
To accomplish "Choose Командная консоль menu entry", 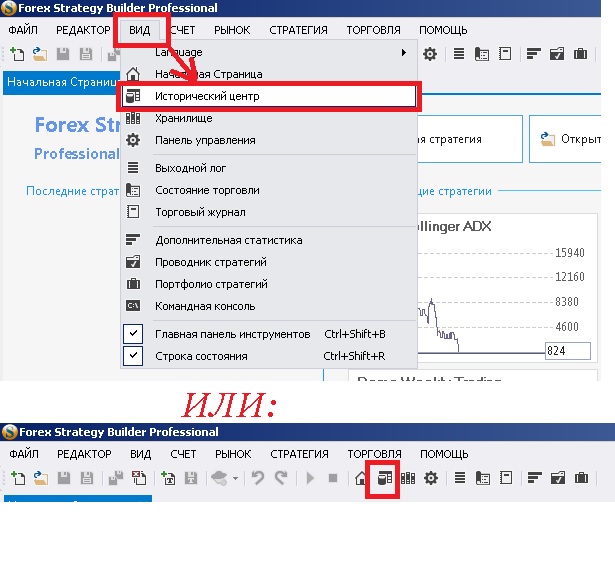I will coord(269,306).
